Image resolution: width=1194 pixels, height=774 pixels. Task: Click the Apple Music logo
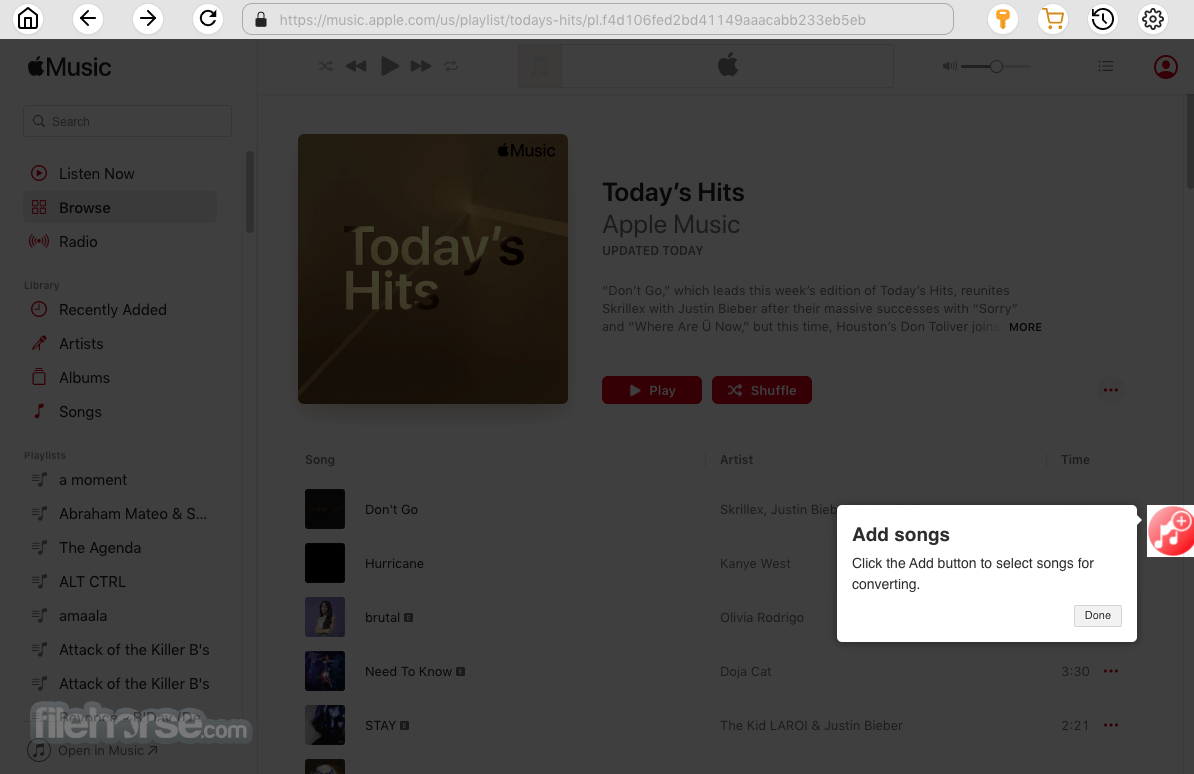pyautogui.click(x=69, y=67)
